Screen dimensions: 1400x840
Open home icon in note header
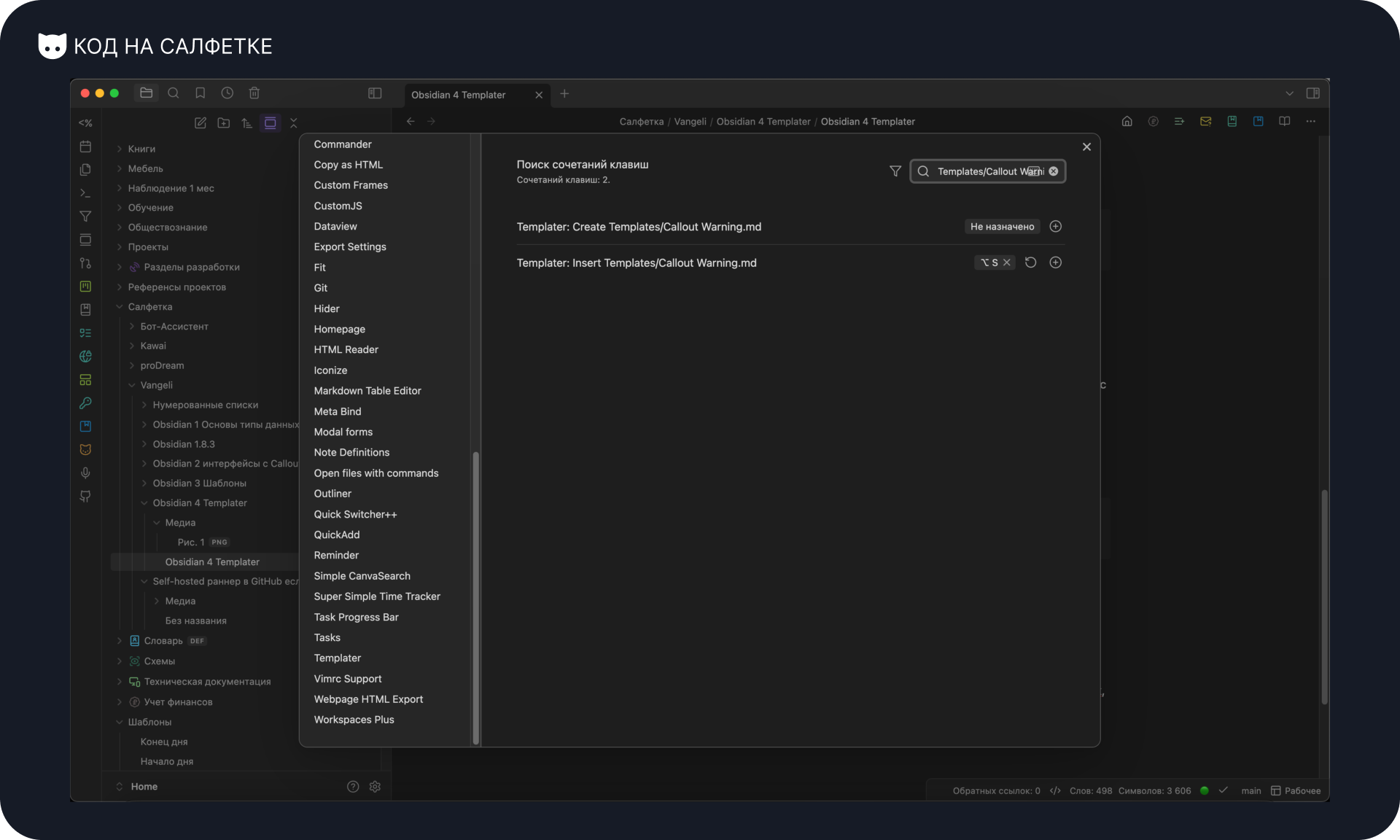(x=1127, y=122)
